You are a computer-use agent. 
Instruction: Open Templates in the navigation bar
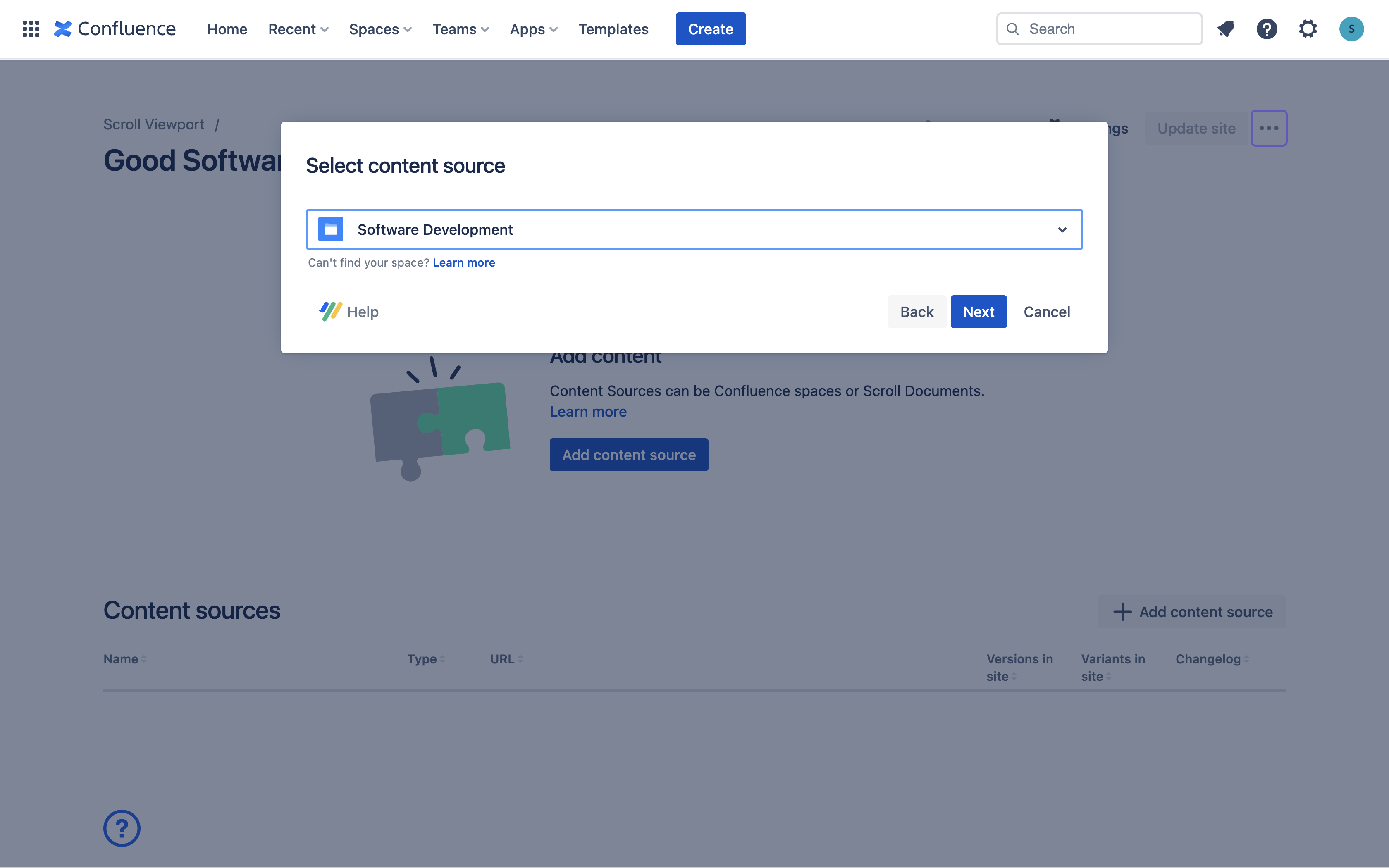(613, 29)
